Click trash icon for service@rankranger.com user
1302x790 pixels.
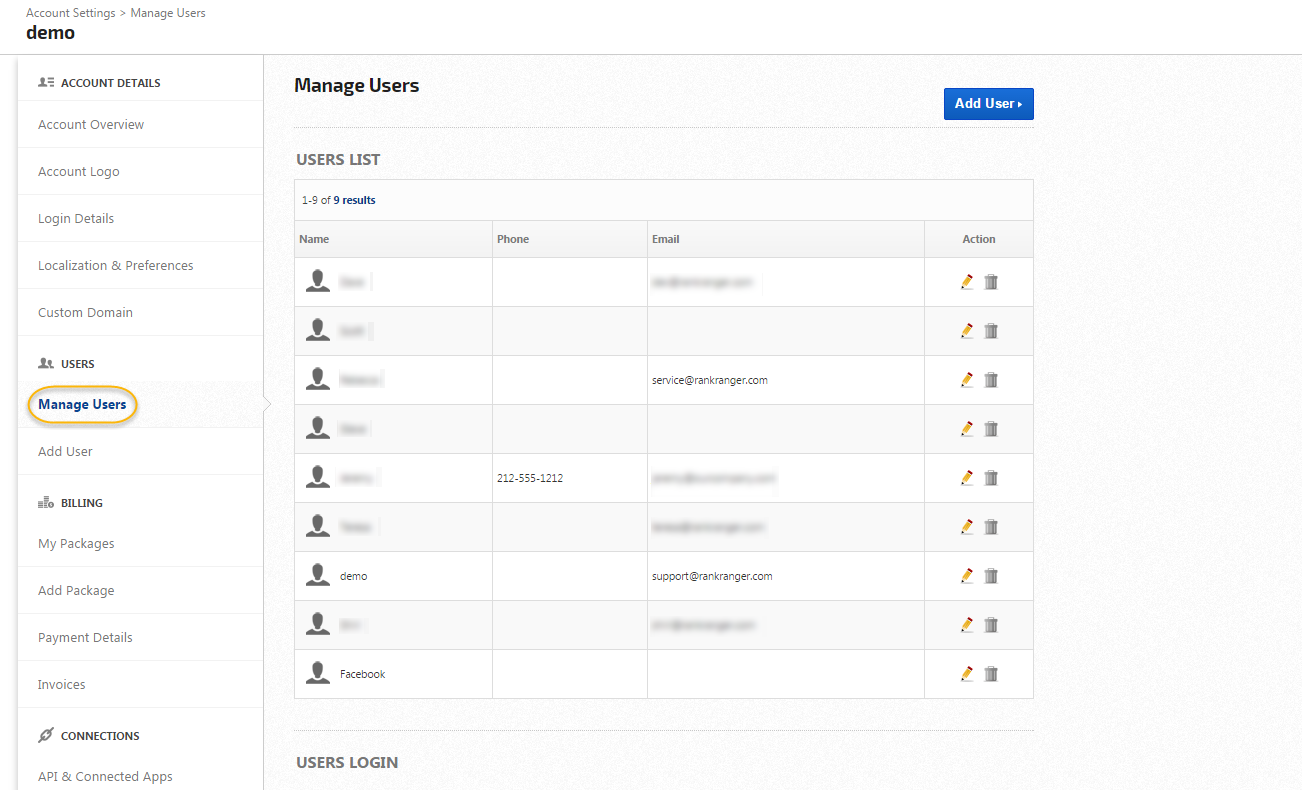[x=991, y=380]
